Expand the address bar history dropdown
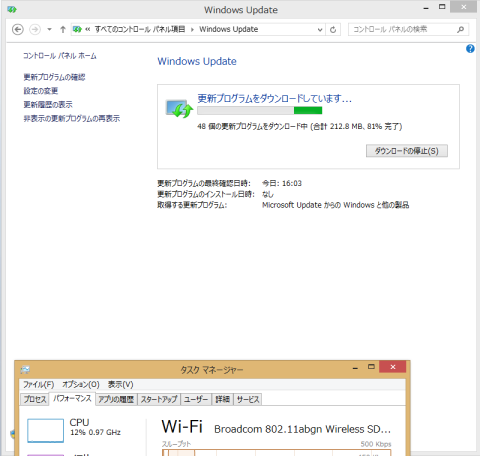This screenshot has height=456, width=480. pos(320,30)
